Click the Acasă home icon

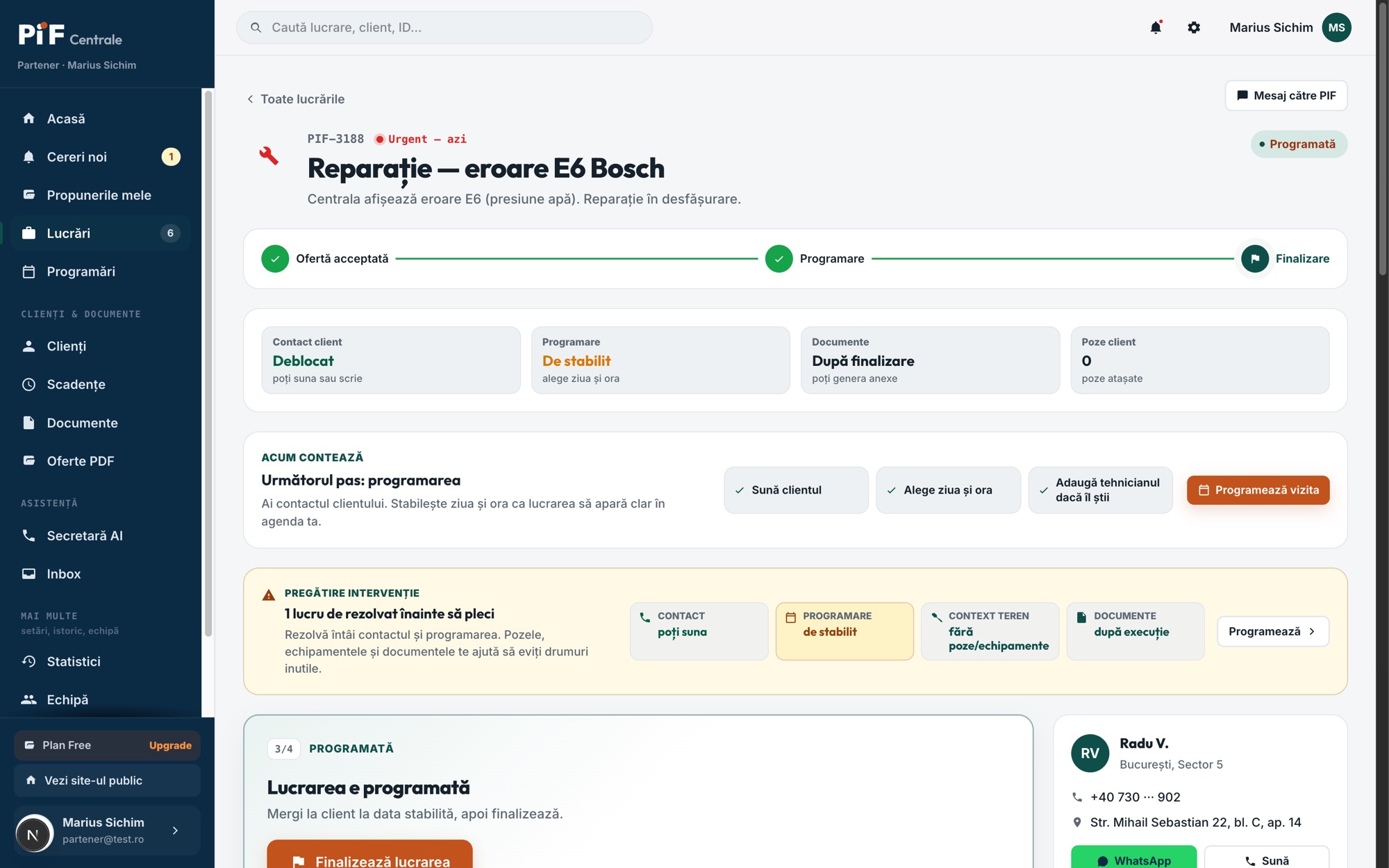tap(28, 119)
